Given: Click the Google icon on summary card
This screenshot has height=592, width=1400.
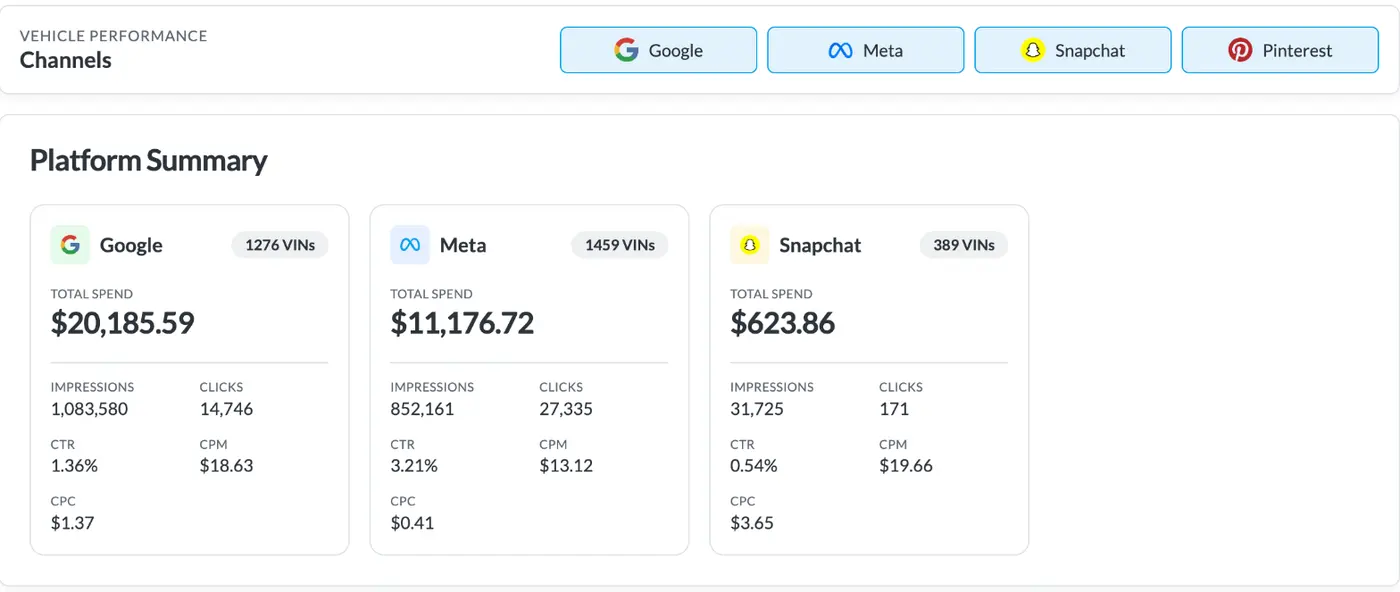Looking at the screenshot, I should tap(70, 245).
